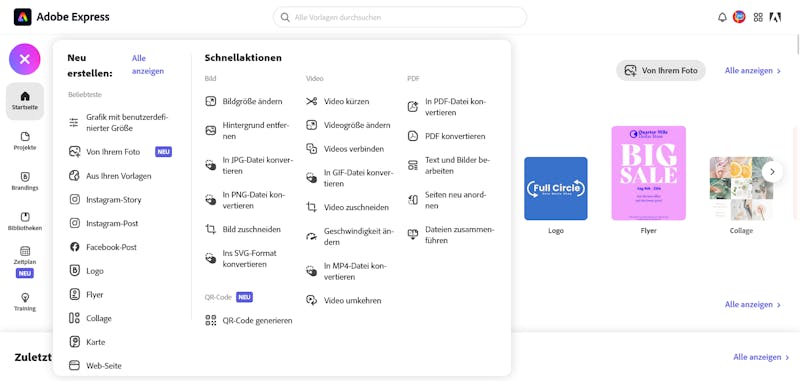The height and width of the screenshot is (381, 800).
Task: Select Grafik mit benutzerdefinierter Größe
Action: pos(119,122)
